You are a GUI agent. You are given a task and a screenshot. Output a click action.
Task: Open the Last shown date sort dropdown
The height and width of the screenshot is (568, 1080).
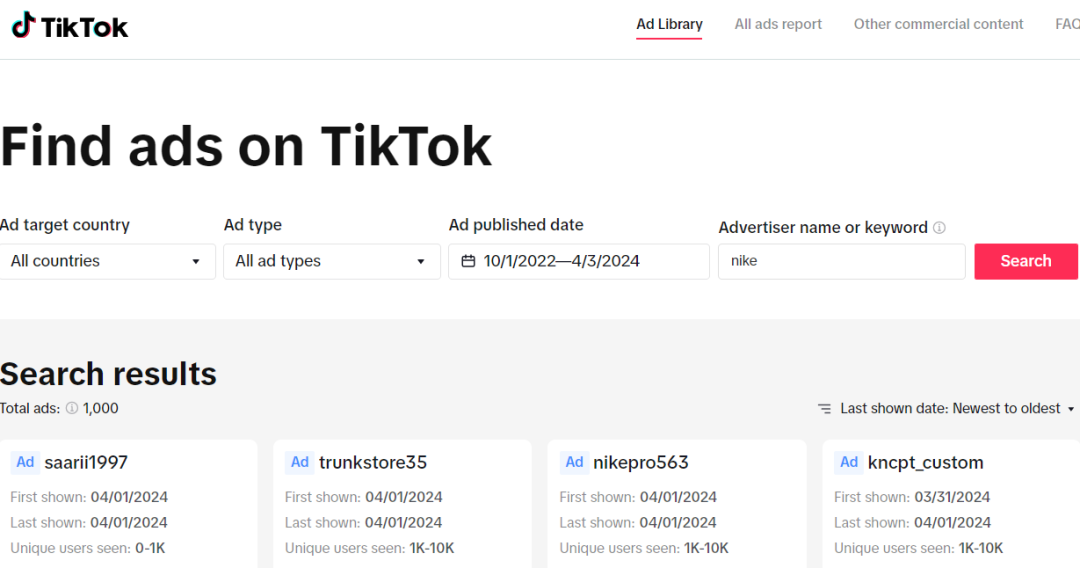pyautogui.click(x=946, y=408)
